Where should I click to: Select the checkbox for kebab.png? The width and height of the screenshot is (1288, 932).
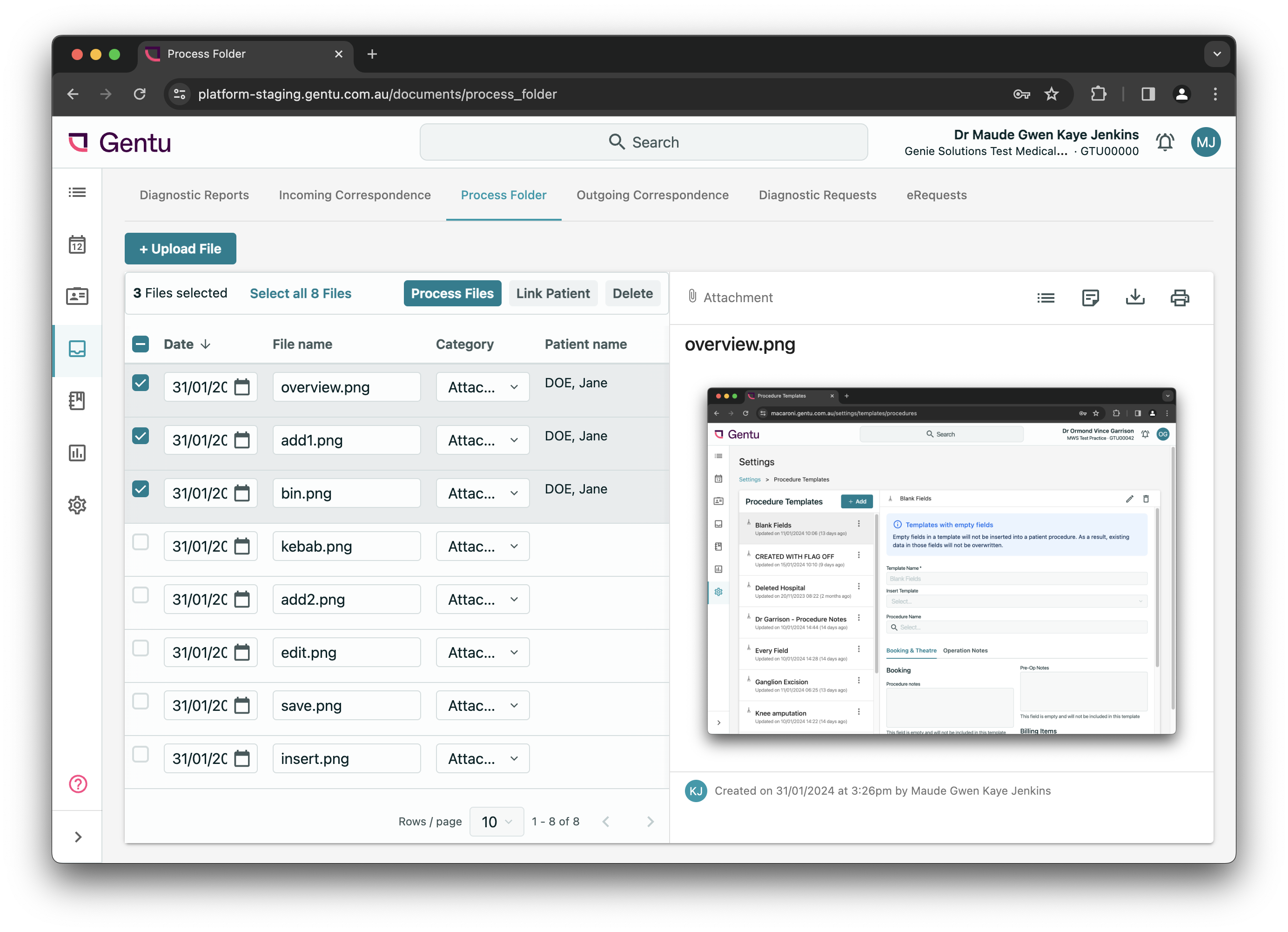coord(140,542)
